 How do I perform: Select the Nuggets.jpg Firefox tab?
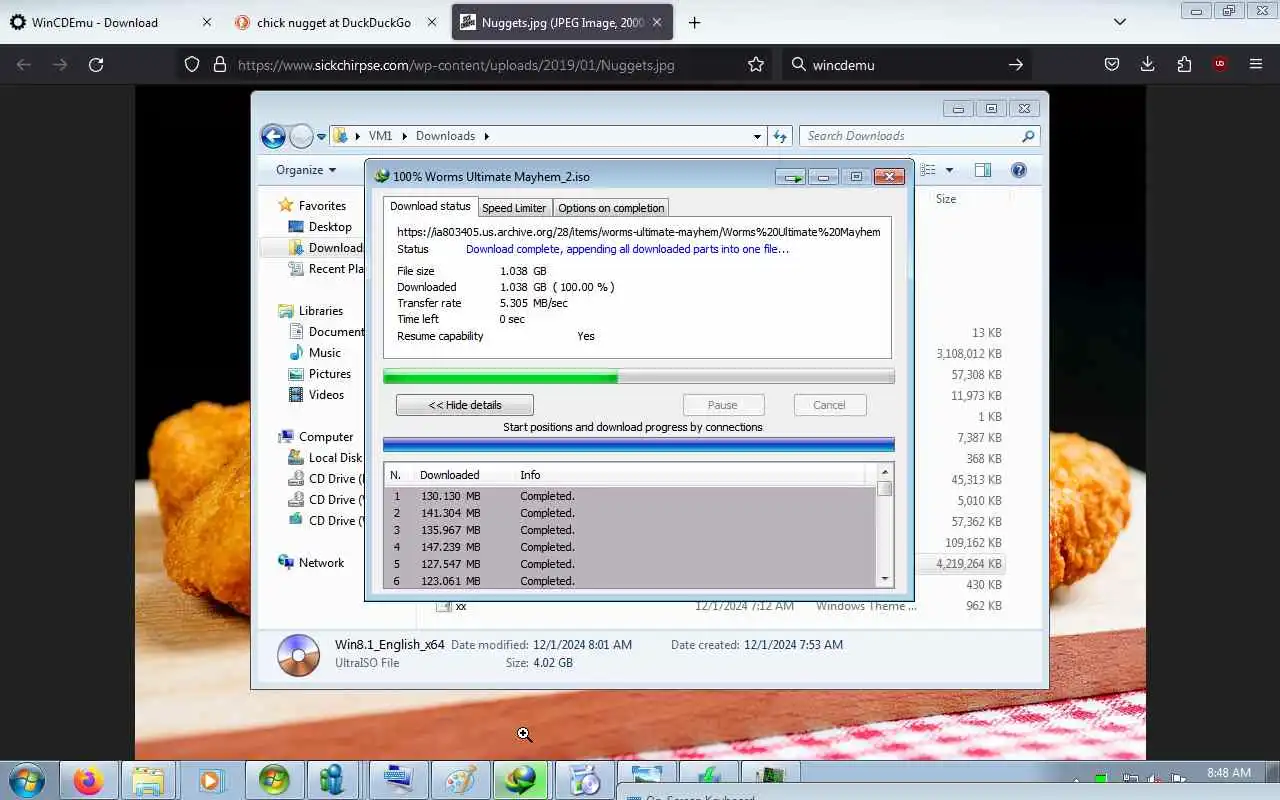tap(562, 22)
